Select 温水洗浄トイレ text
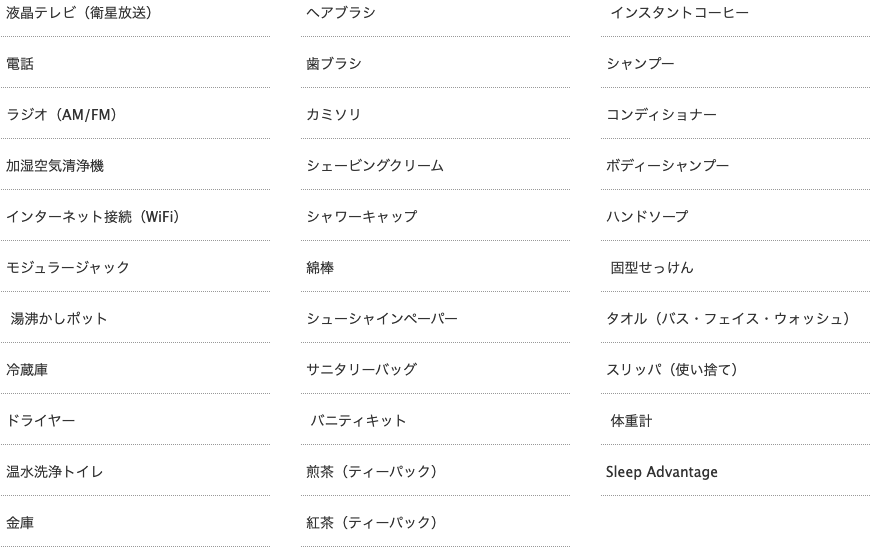This screenshot has height=554, width=873. tap(55, 472)
